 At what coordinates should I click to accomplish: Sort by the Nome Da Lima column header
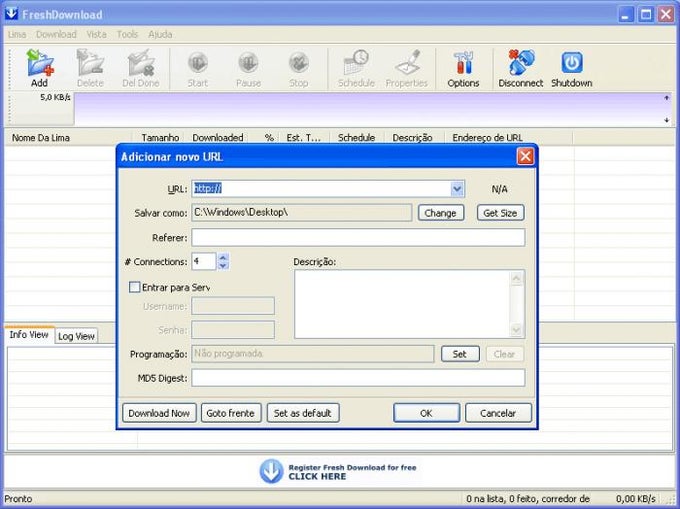[68, 138]
